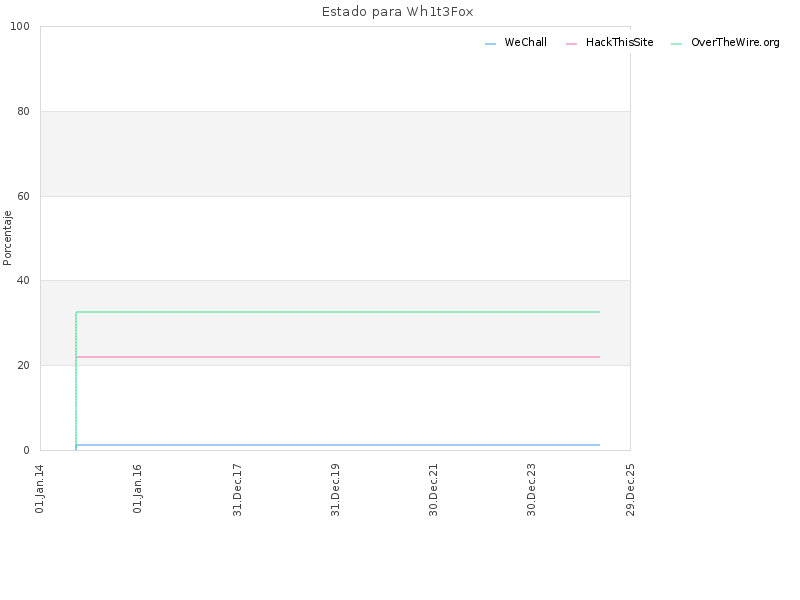Select the blue WeChall data line
Image resolution: width=800 pixels, height=600 pixels.
click(x=338, y=445)
